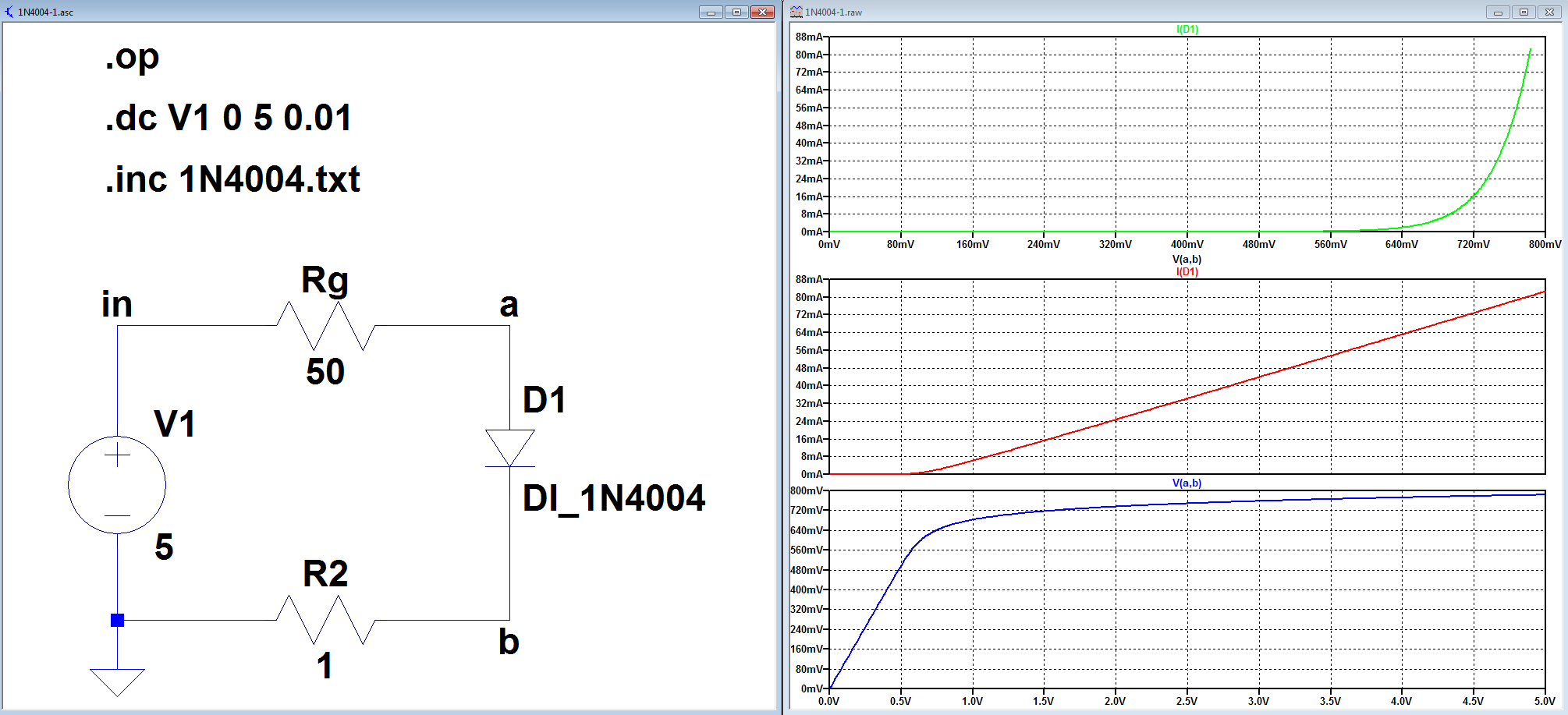The image size is (1568, 715).
Task: Click the .inc 1N4004.txt directive text
Action: tap(232, 179)
